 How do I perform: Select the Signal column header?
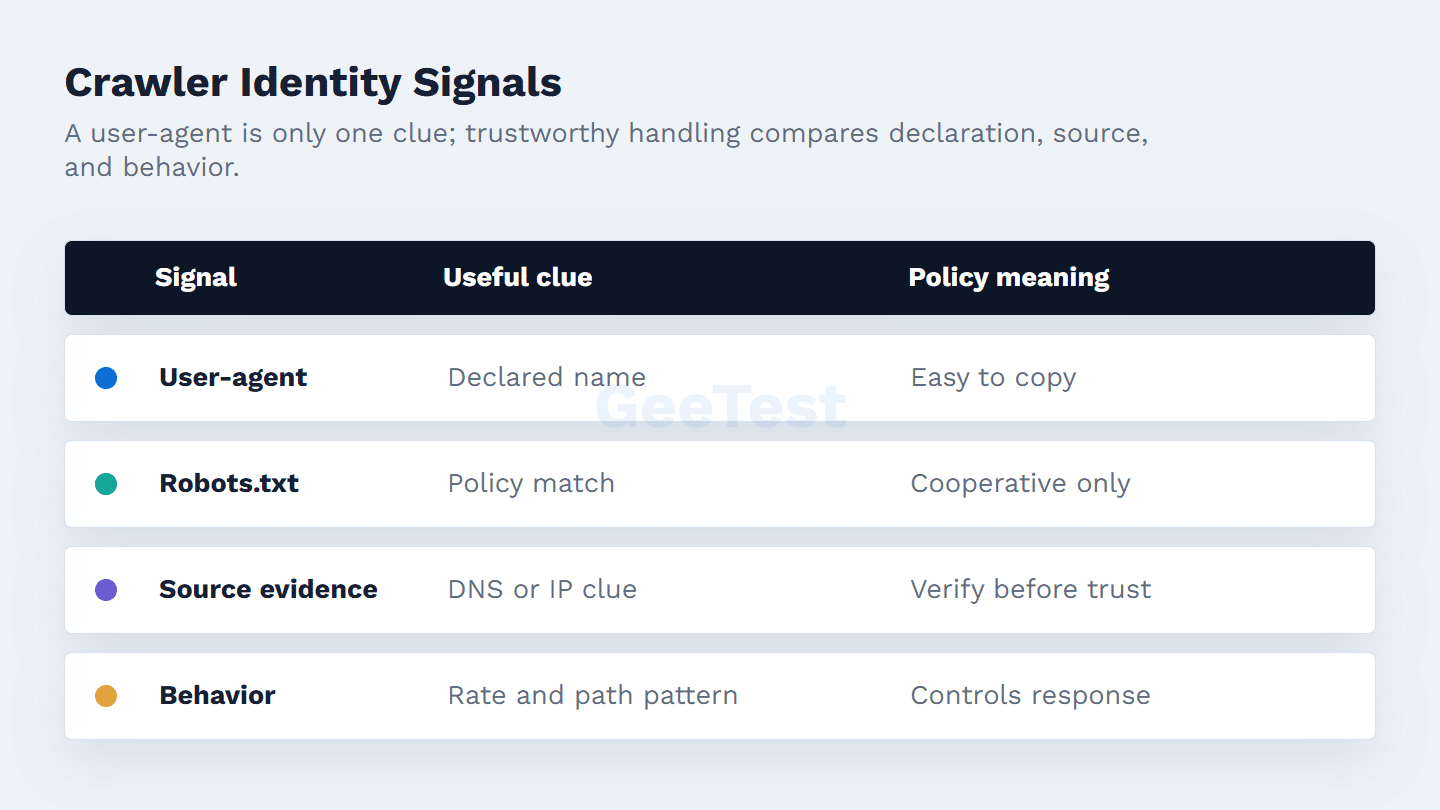pos(196,278)
